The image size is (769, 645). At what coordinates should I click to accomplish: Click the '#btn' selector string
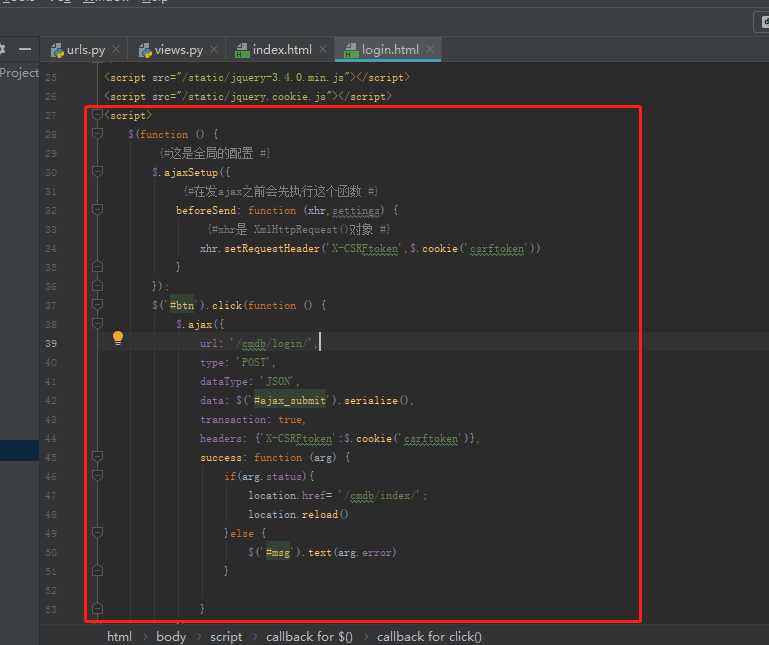point(182,306)
